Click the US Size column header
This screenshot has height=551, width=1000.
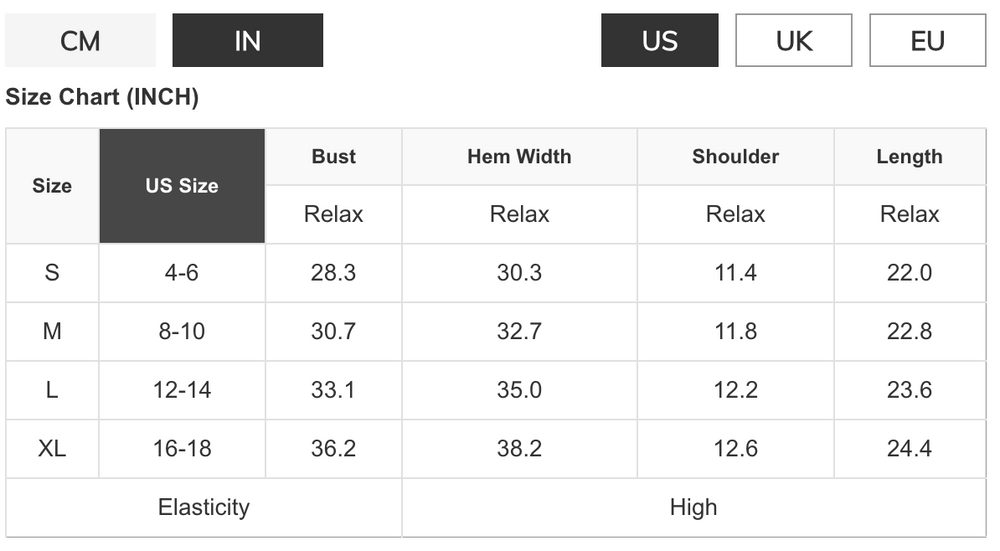[x=182, y=186]
